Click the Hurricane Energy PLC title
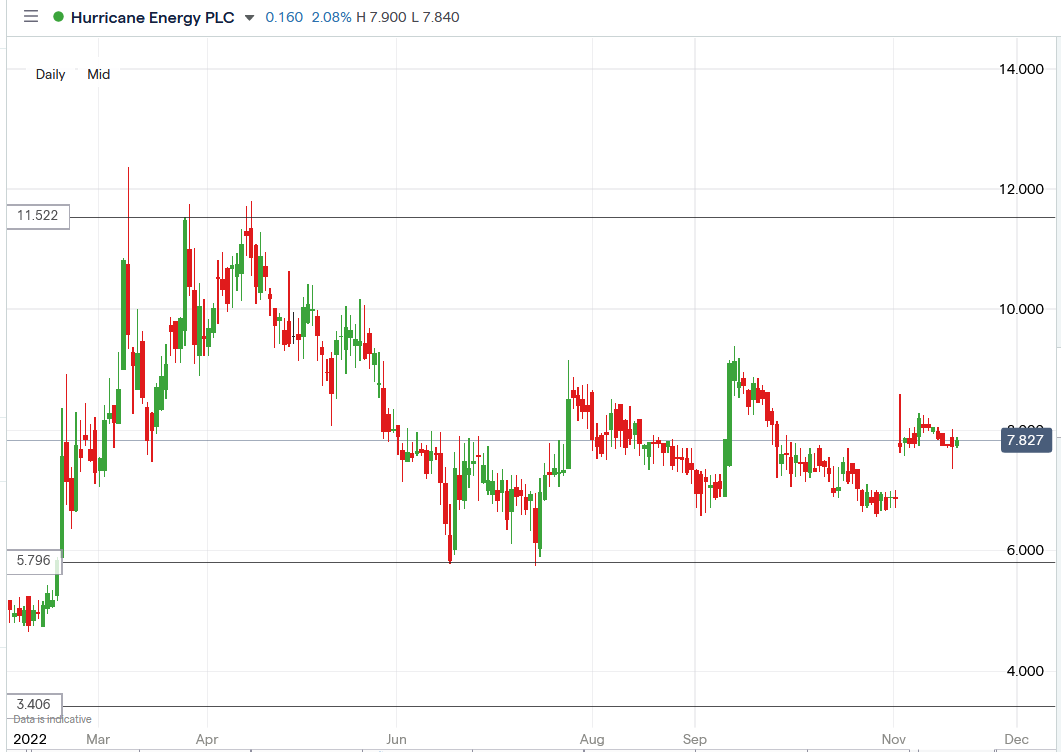The image size is (1061, 752). tap(152, 18)
